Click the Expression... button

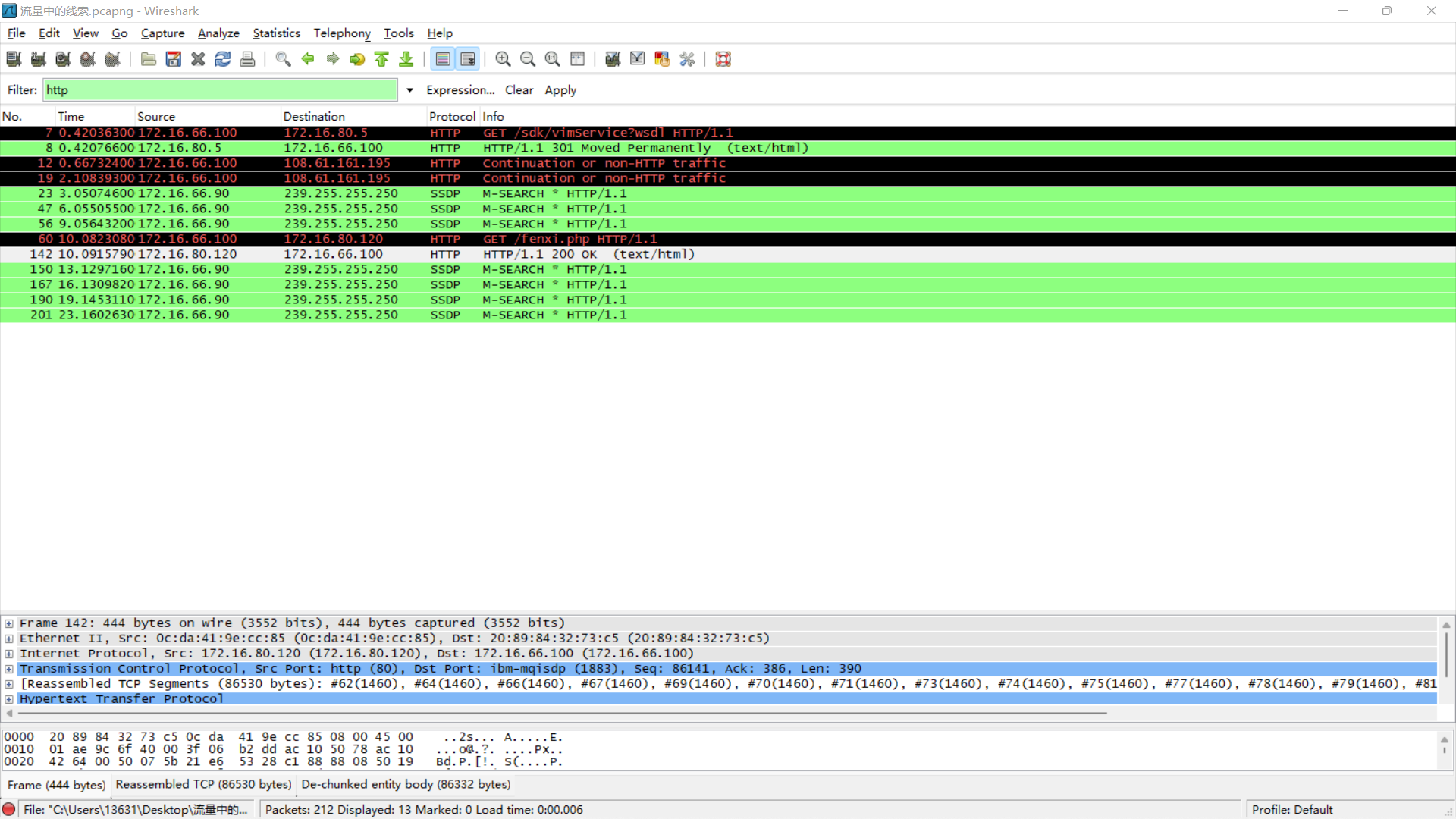point(460,90)
